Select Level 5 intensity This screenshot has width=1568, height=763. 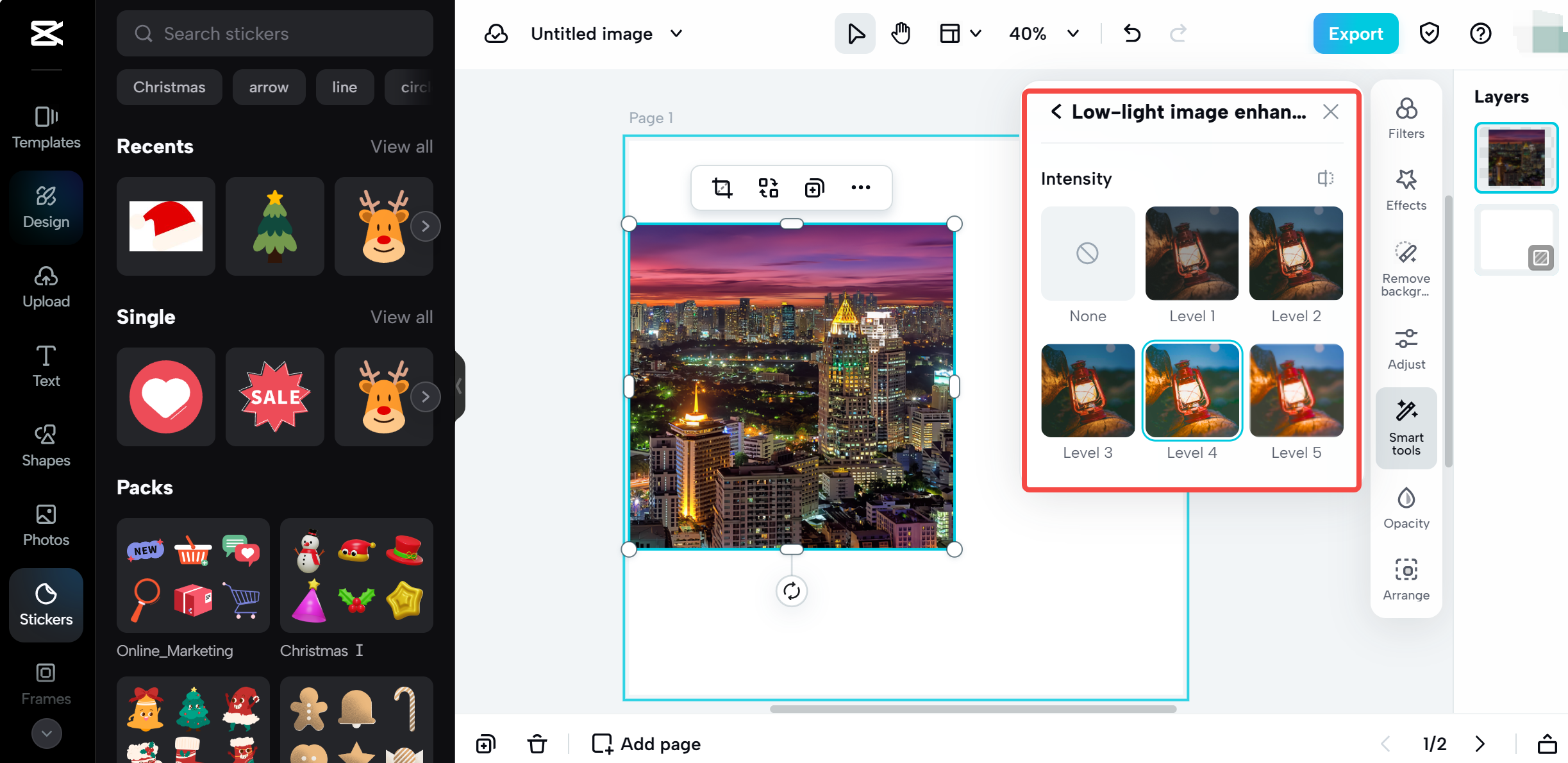(x=1296, y=390)
